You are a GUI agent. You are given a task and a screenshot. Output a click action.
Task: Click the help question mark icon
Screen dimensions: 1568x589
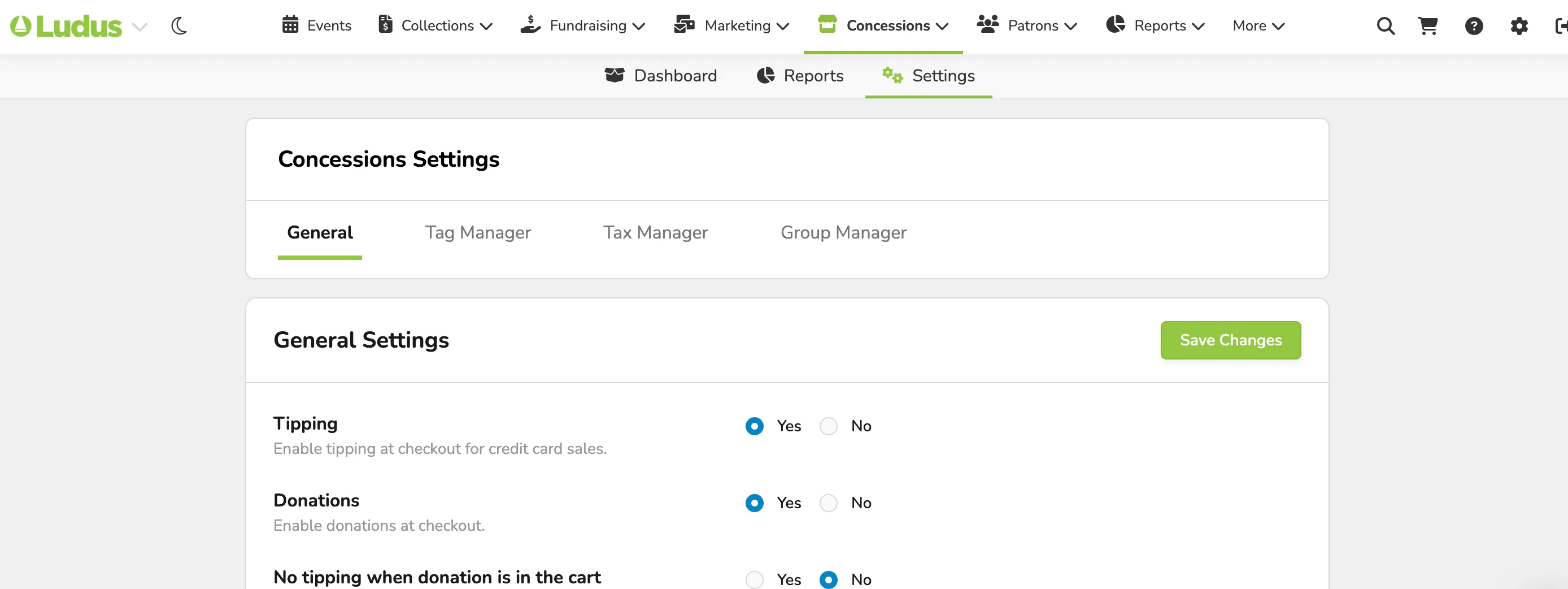[1474, 25]
